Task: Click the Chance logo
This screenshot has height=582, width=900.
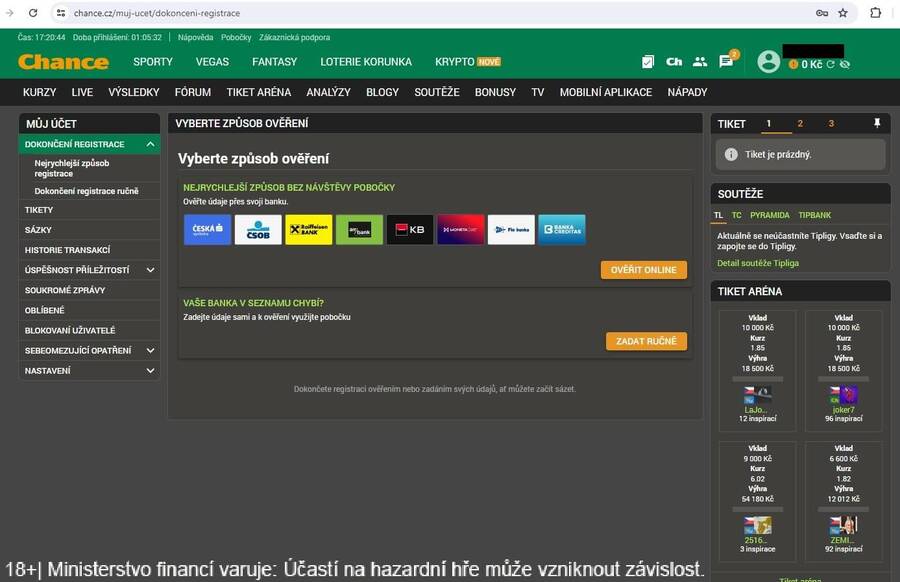Action: pyautogui.click(x=63, y=62)
